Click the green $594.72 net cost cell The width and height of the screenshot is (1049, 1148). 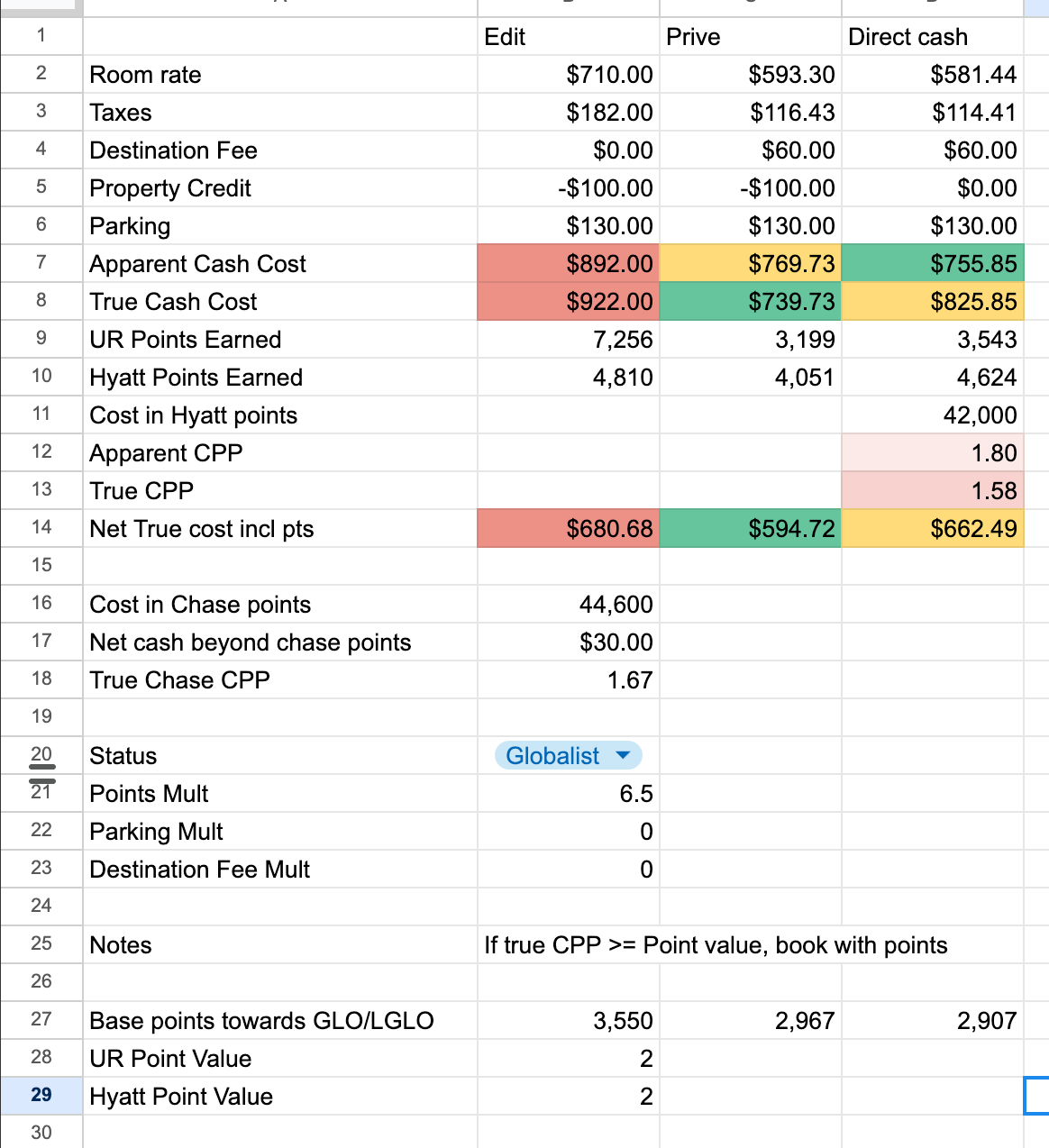750,528
